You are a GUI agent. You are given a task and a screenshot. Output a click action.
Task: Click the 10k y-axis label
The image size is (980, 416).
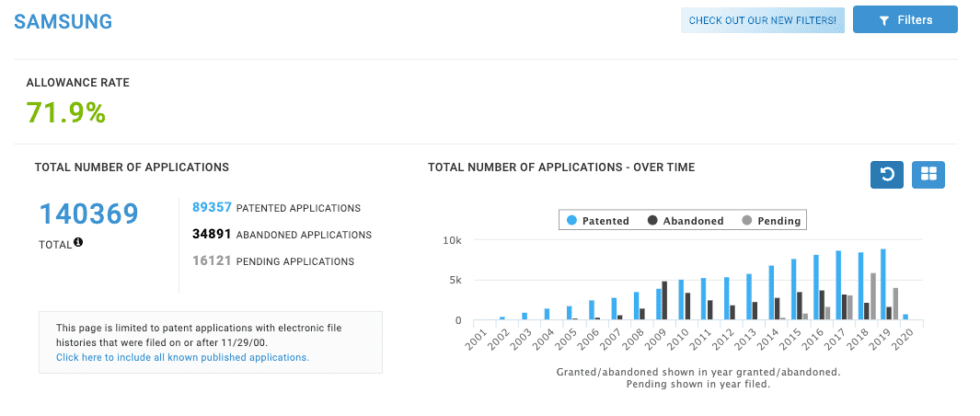point(452,240)
